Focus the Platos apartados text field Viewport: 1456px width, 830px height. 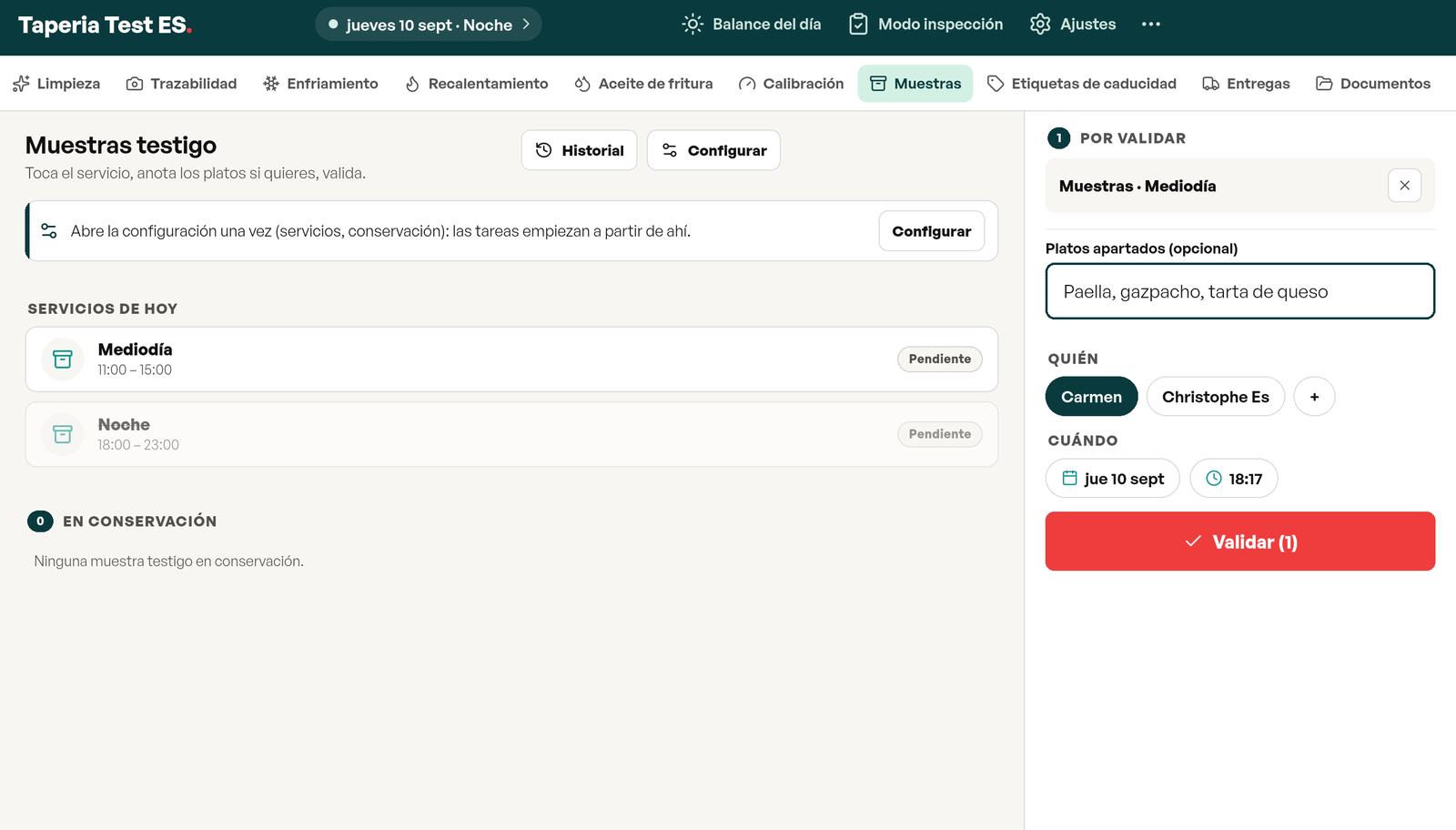coord(1239,291)
